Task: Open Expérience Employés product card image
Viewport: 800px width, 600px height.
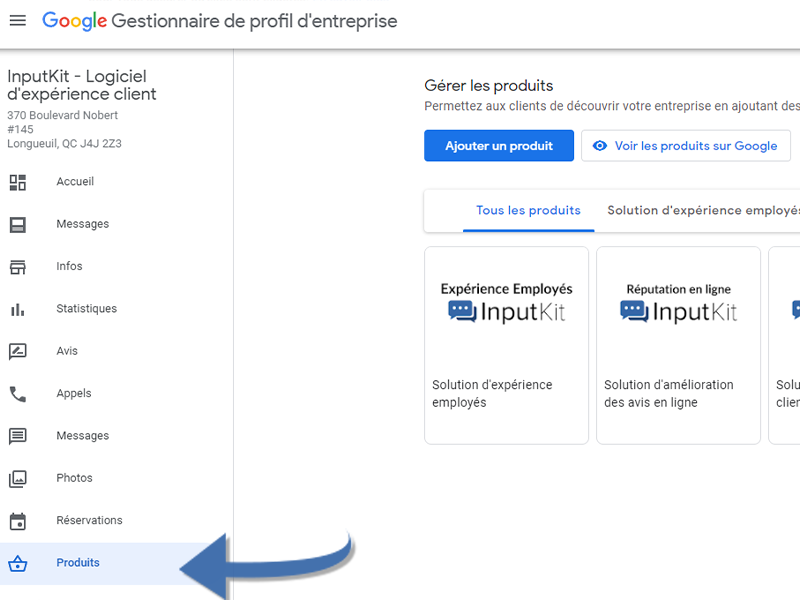Action: pyautogui.click(x=507, y=304)
